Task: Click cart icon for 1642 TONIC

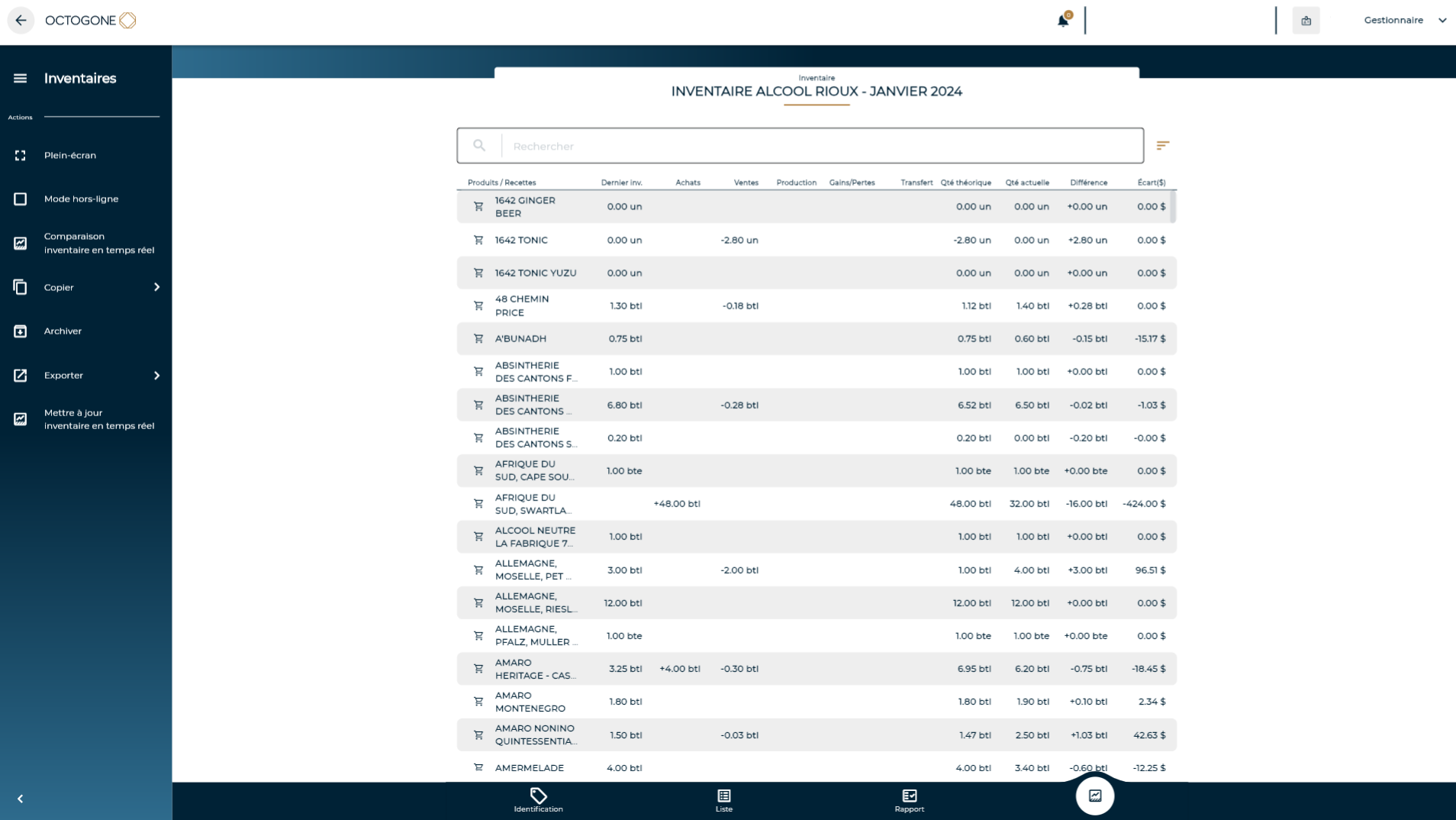Action: [478, 240]
